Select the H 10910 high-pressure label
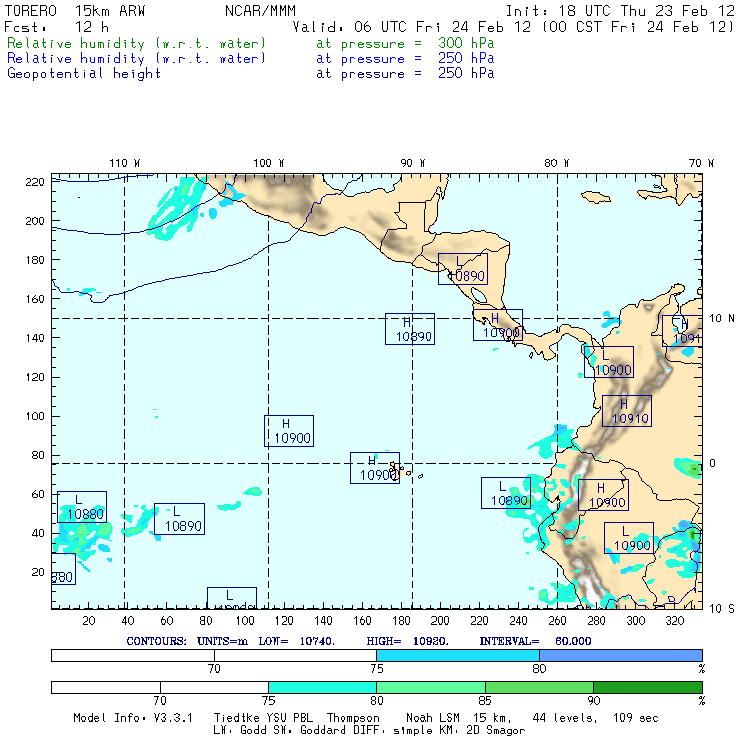The image size is (740, 740). point(626,411)
